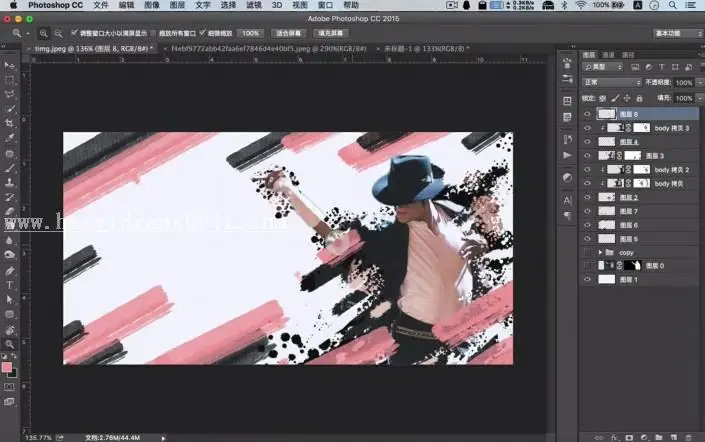Screen dimensions: 705x442
Task: Click the Zoom Out mode icon
Action: pos(58,33)
